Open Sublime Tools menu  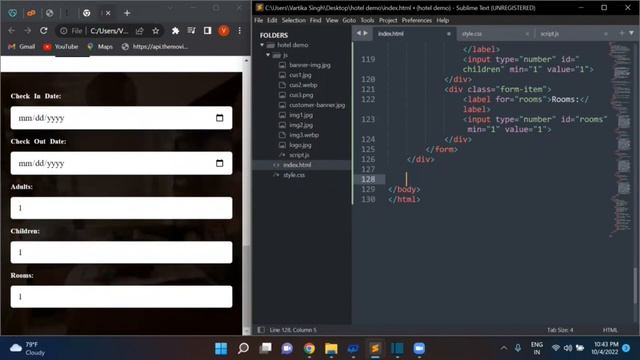point(367,20)
